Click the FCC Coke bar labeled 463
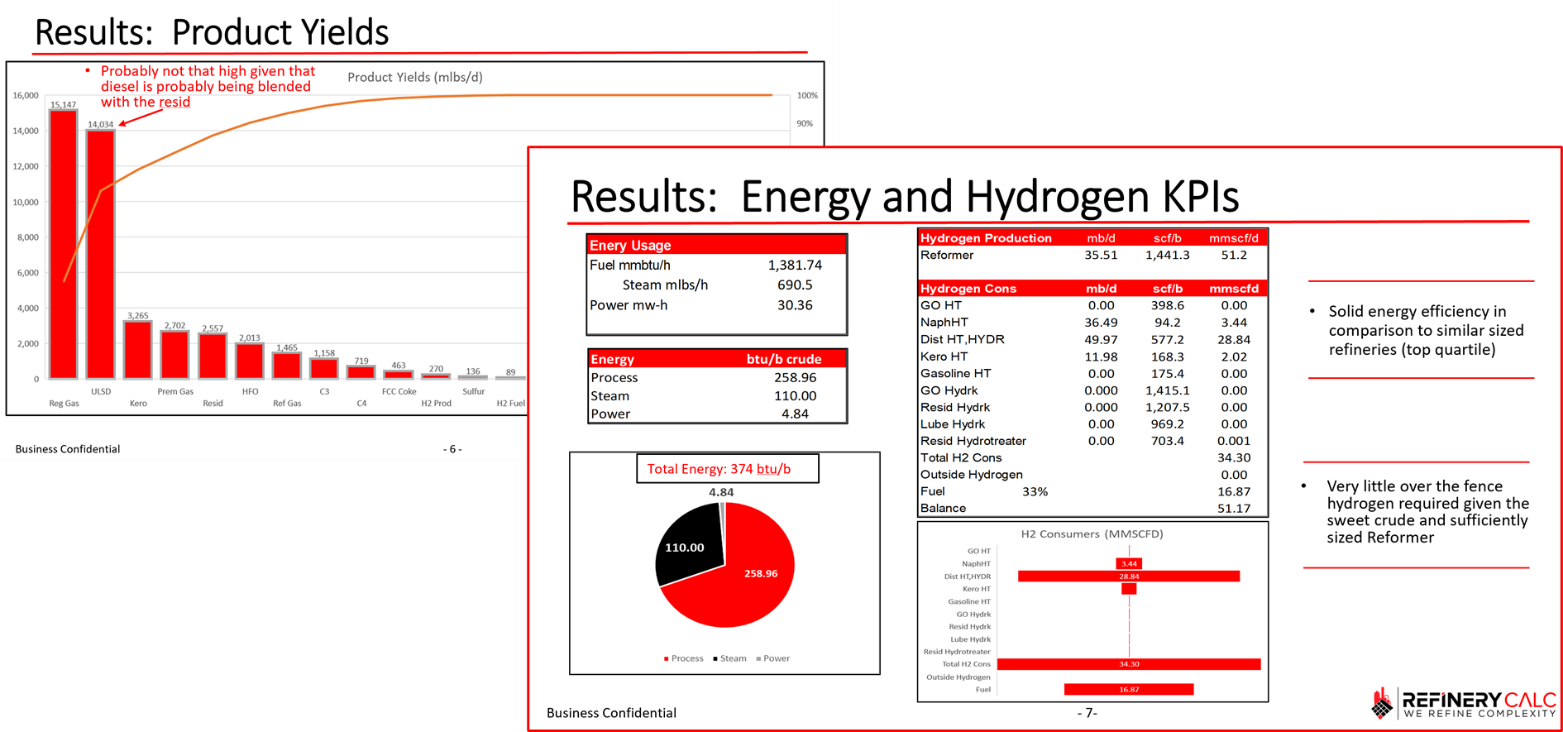The image size is (1563, 732). [x=398, y=375]
